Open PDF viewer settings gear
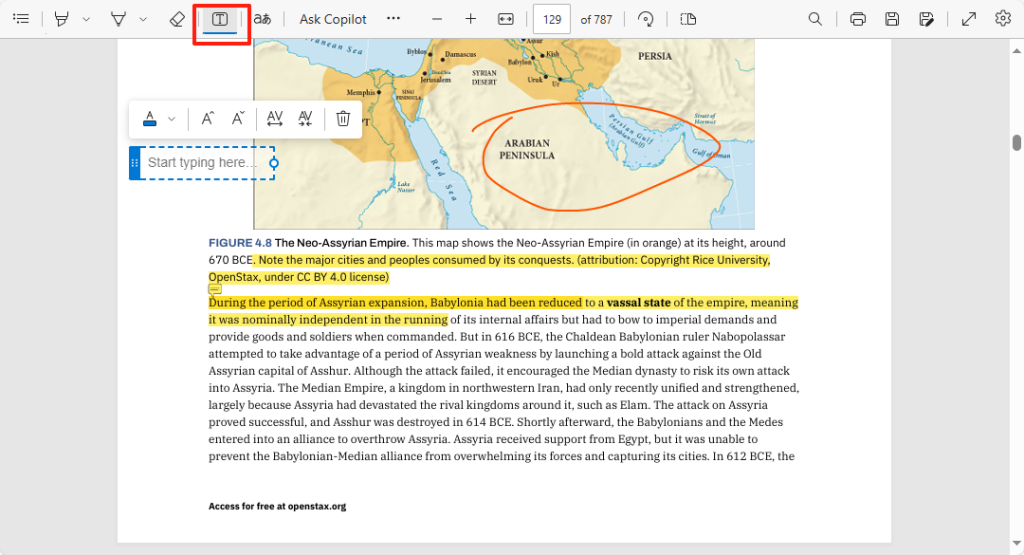The width and height of the screenshot is (1024, 555). tap(1003, 19)
